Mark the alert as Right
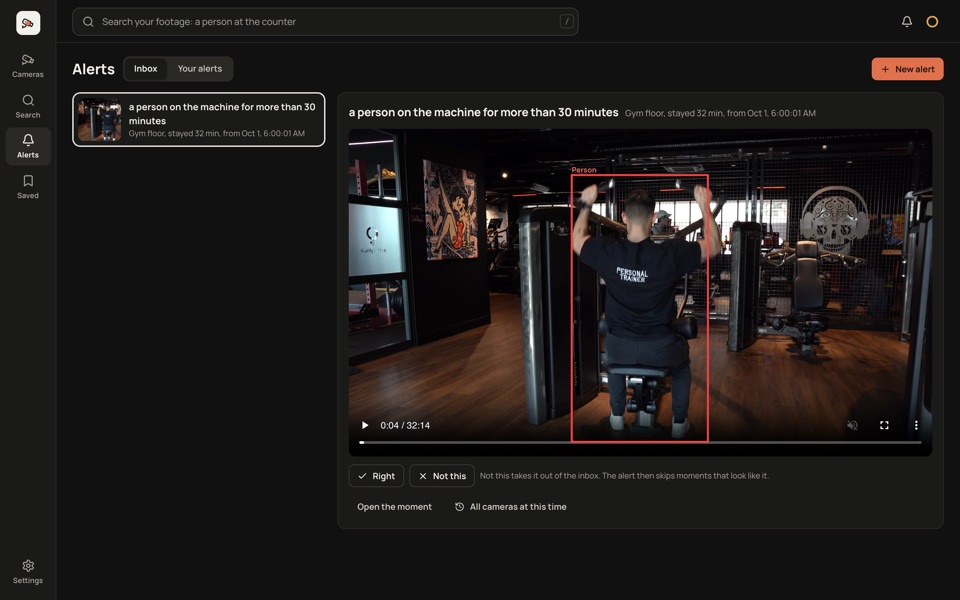960x600 pixels. click(376, 476)
